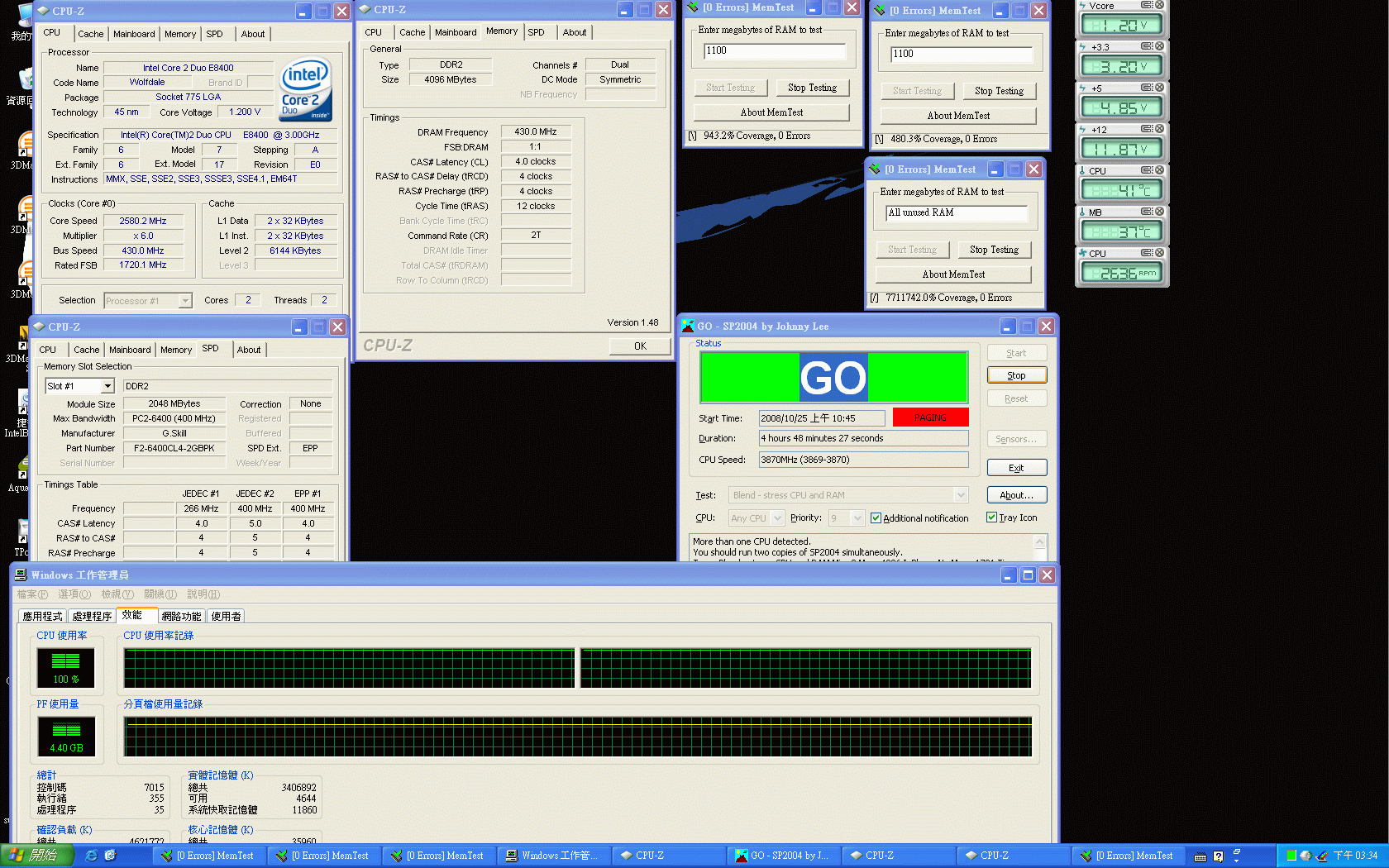The height and width of the screenshot is (868, 1389).
Task: Open the Start menu (開始)
Action: pyautogui.click(x=37, y=856)
